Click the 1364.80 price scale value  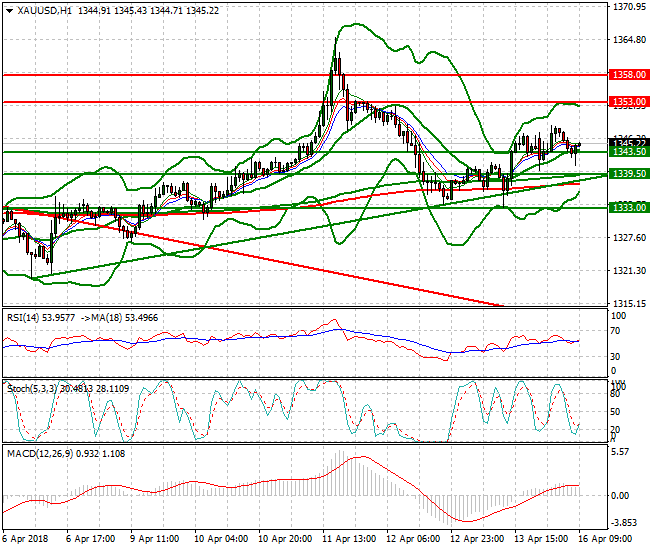(x=629, y=40)
